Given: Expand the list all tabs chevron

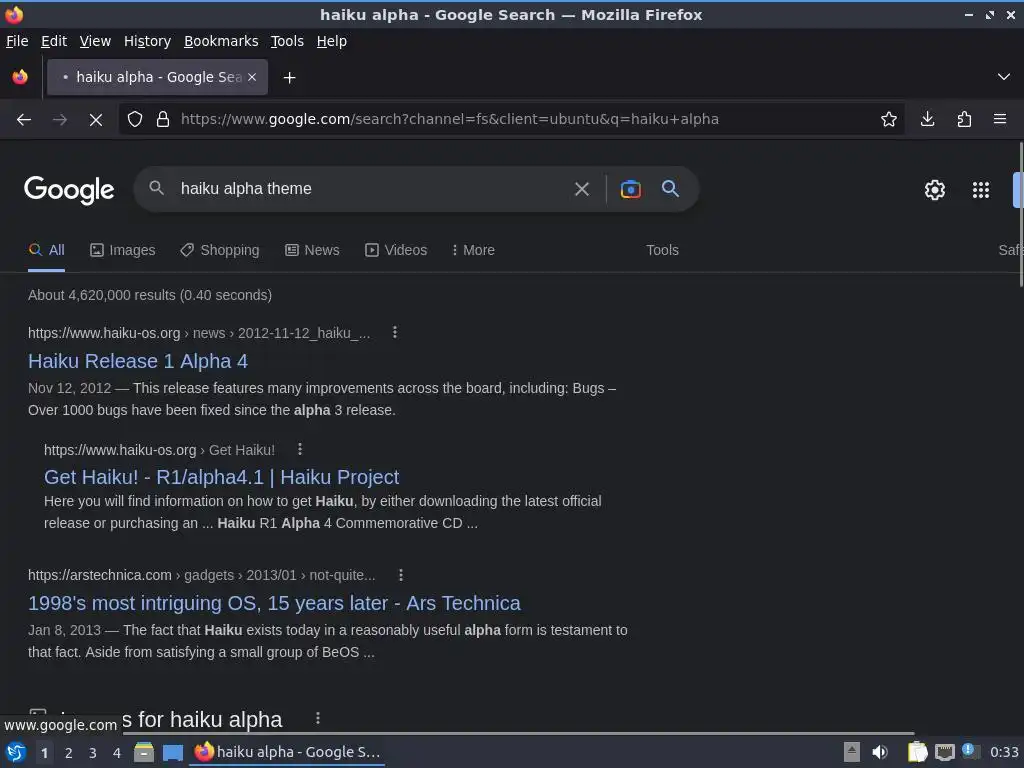Looking at the screenshot, I should pos(1004,77).
